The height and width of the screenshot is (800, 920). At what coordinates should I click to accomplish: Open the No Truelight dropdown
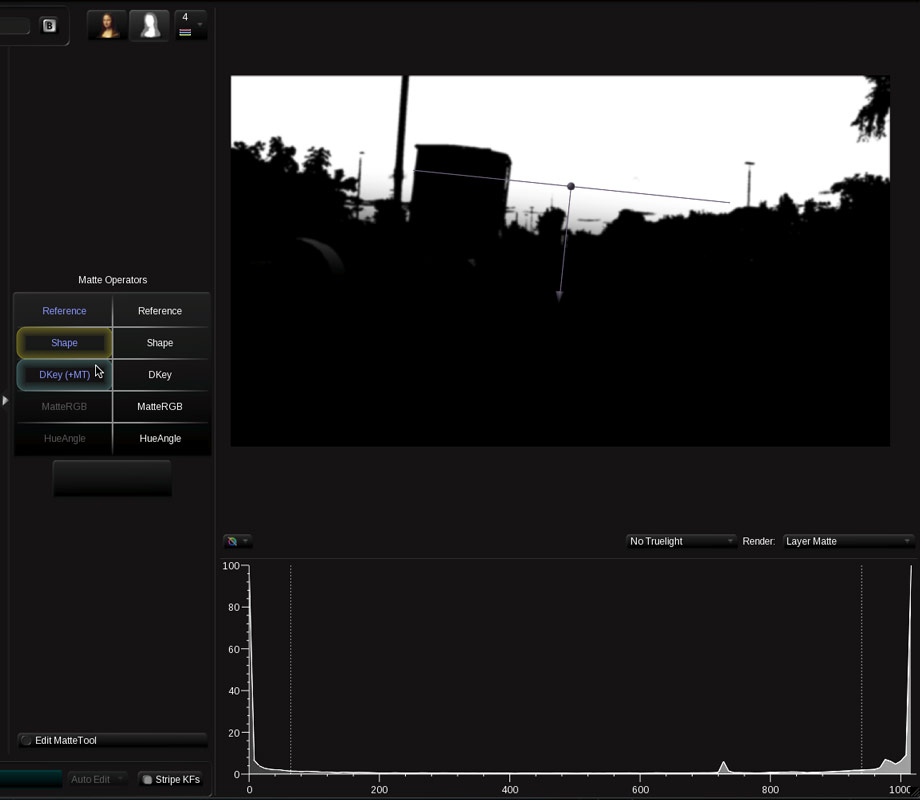[681, 541]
